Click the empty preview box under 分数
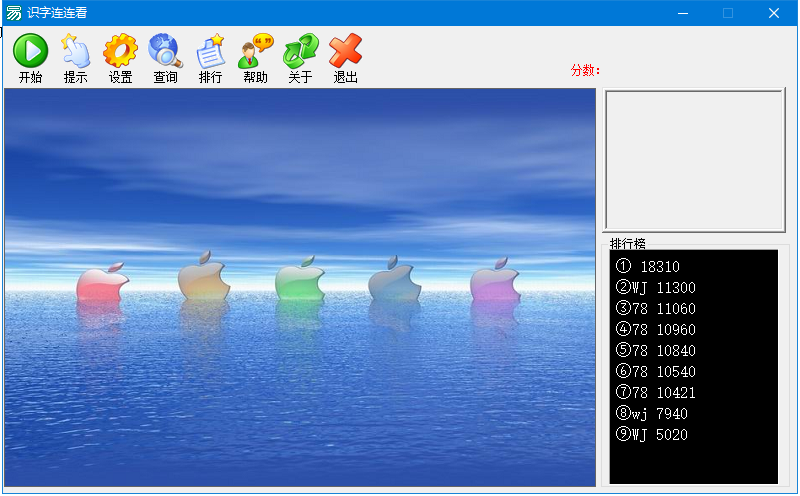The image size is (800, 496). [694, 160]
